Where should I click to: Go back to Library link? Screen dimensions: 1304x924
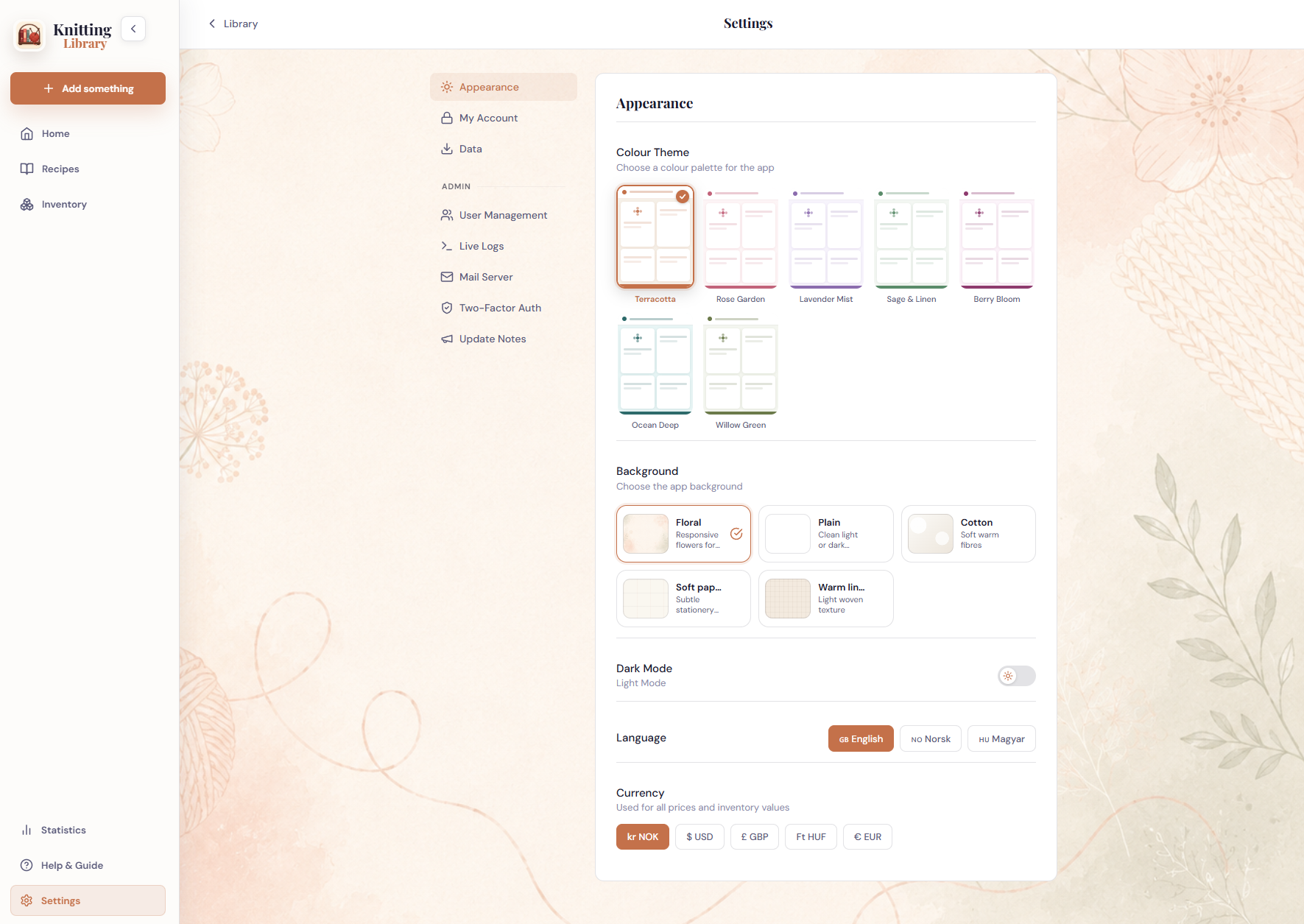pyautogui.click(x=233, y=24)
